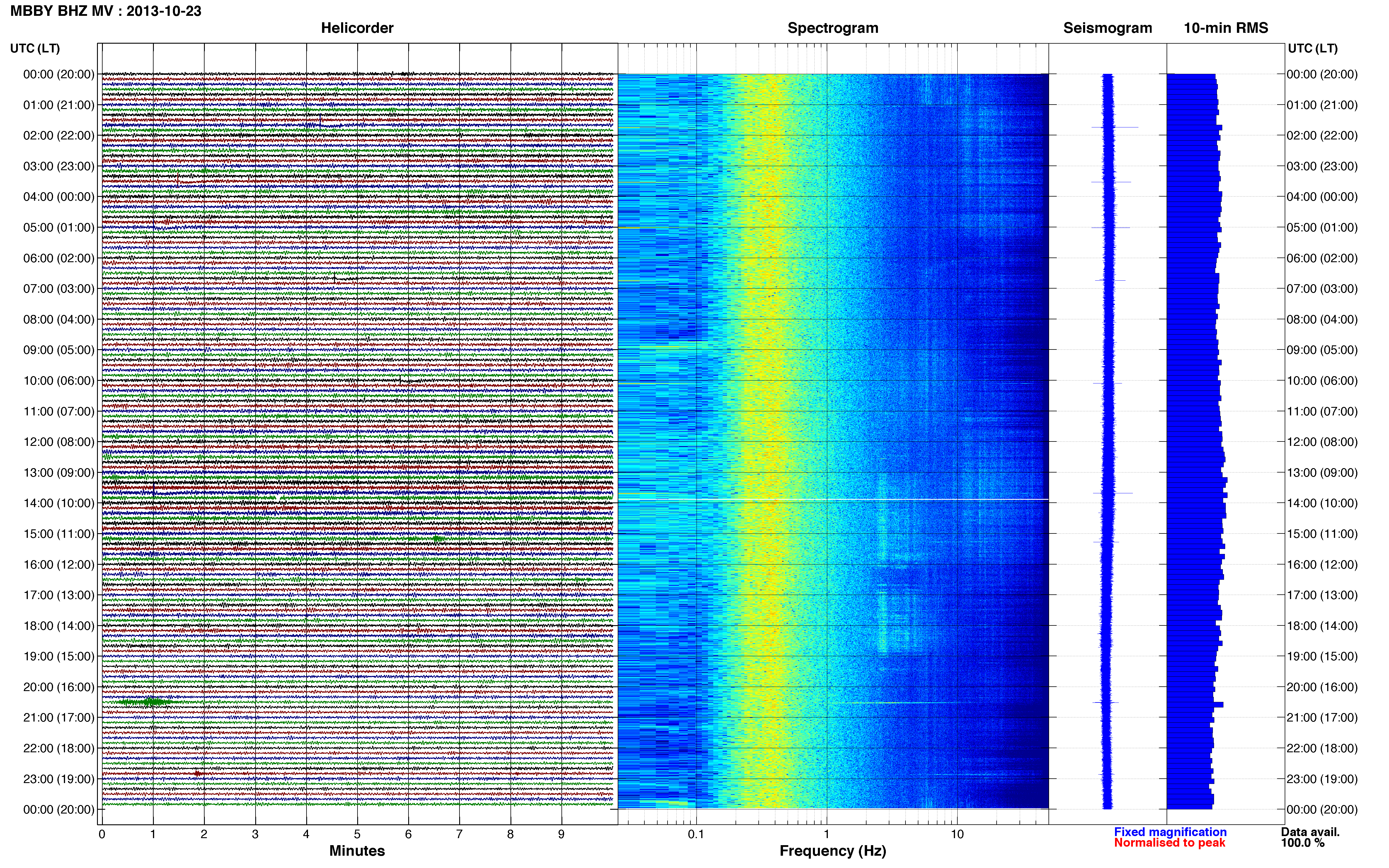Click the Data avail. label

(1310, 832)
